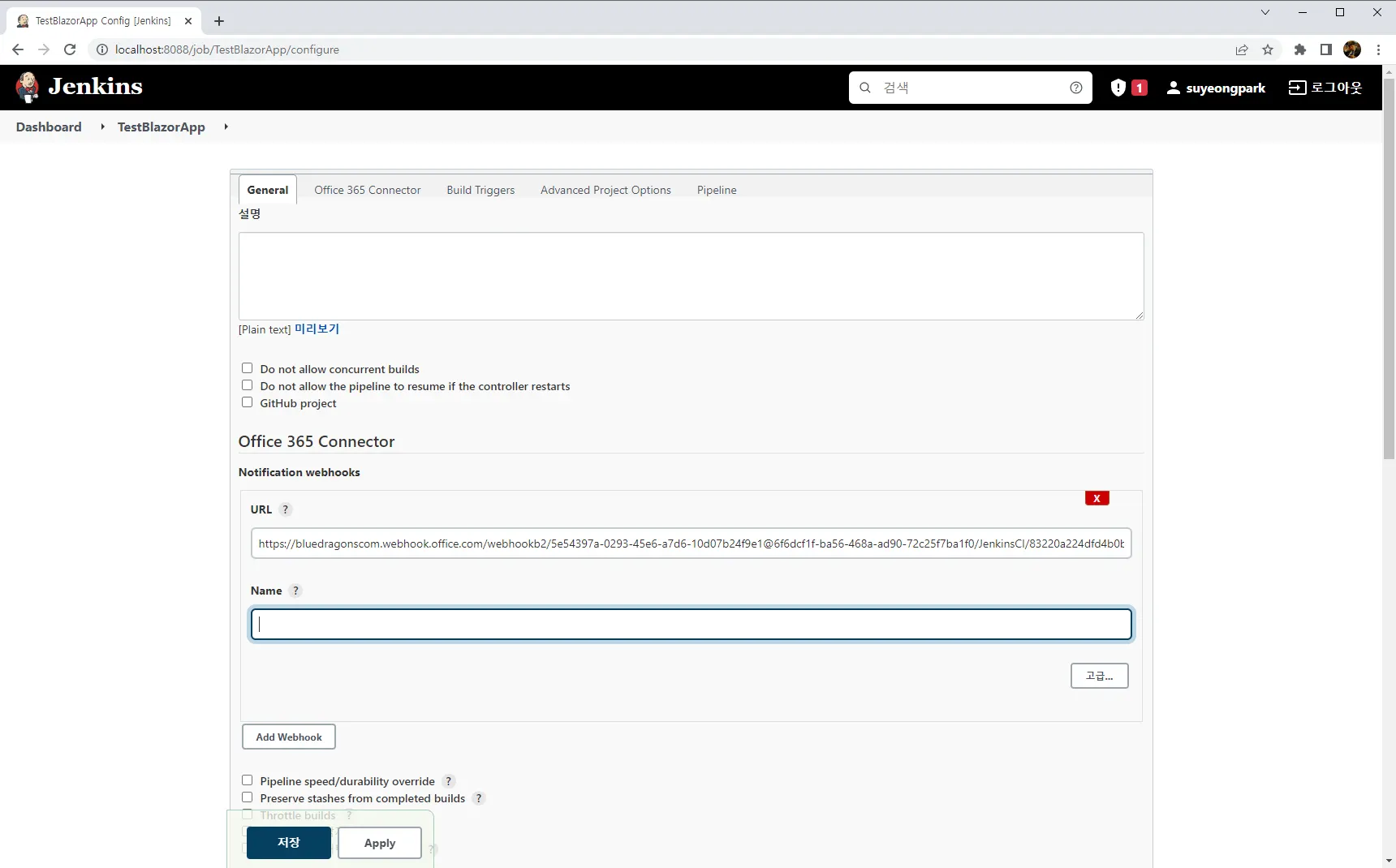Open the Chrome three-dot menu
The width and height of the screenshot is (1396, 868).
tap(1378, 49)
